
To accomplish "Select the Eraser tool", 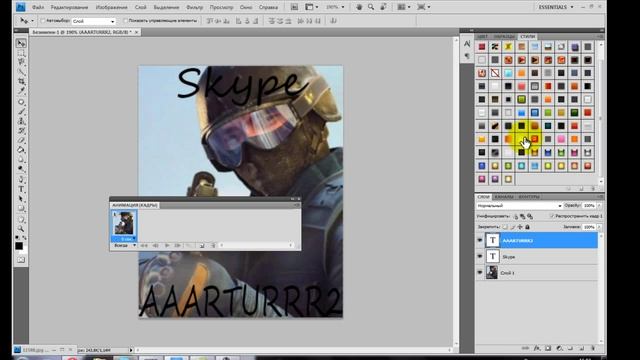I will [x=21, y=140].
